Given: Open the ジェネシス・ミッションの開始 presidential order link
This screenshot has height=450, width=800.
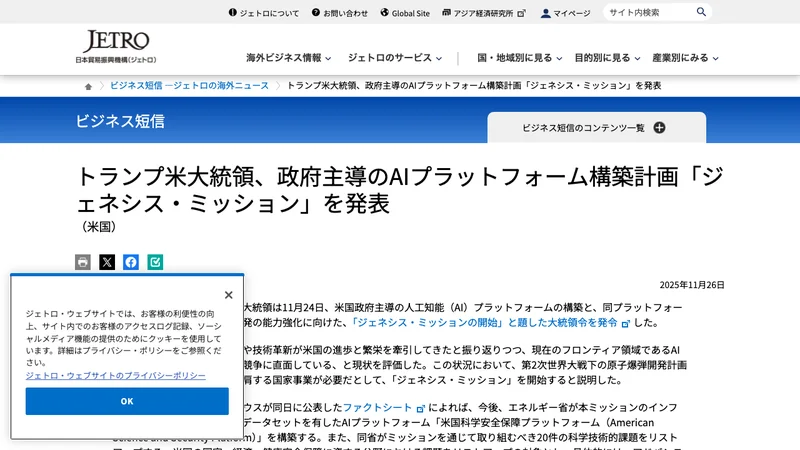Looking at the screenshot, I should pos(490,322).
